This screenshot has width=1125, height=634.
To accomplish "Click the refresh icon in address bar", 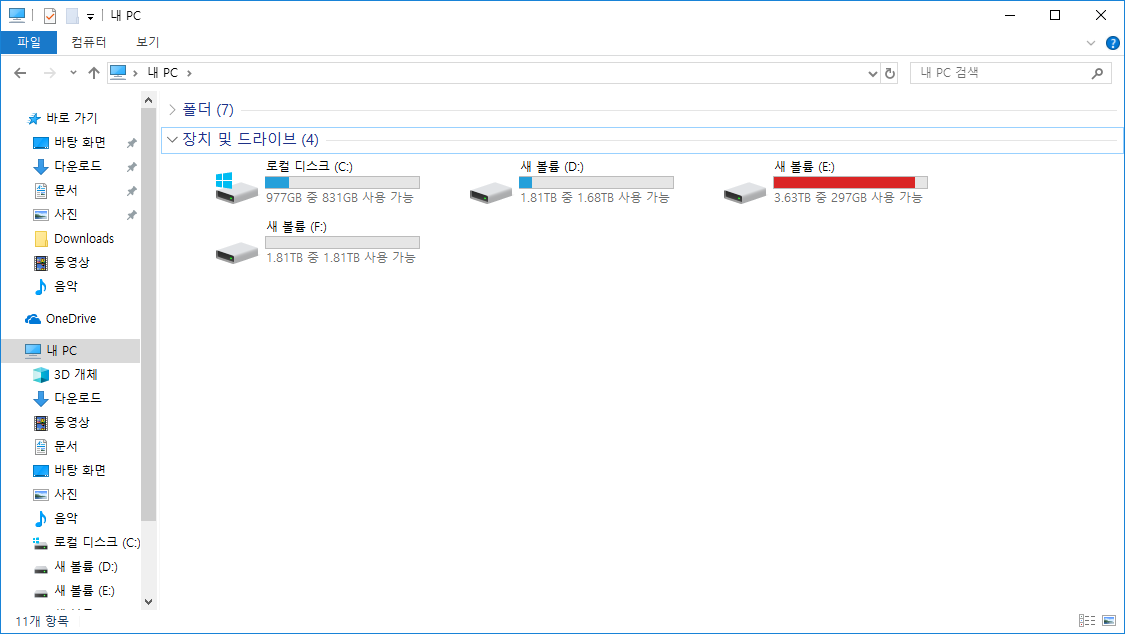I will pos(890,73).
